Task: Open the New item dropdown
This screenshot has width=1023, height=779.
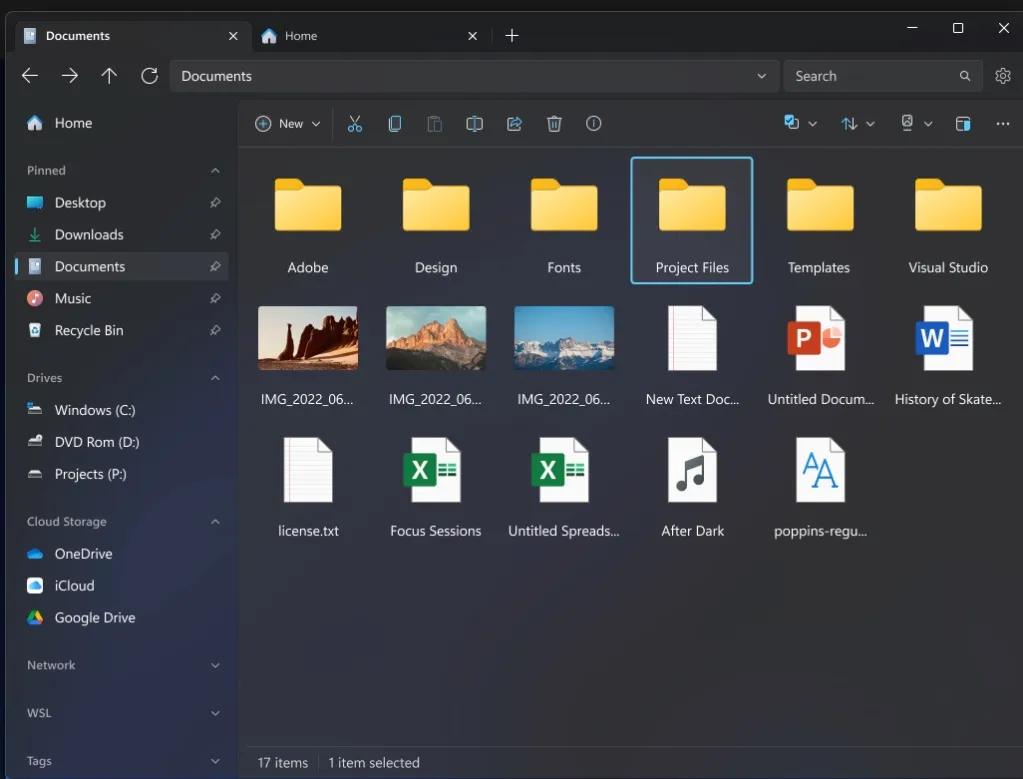Action: (287, 123)
